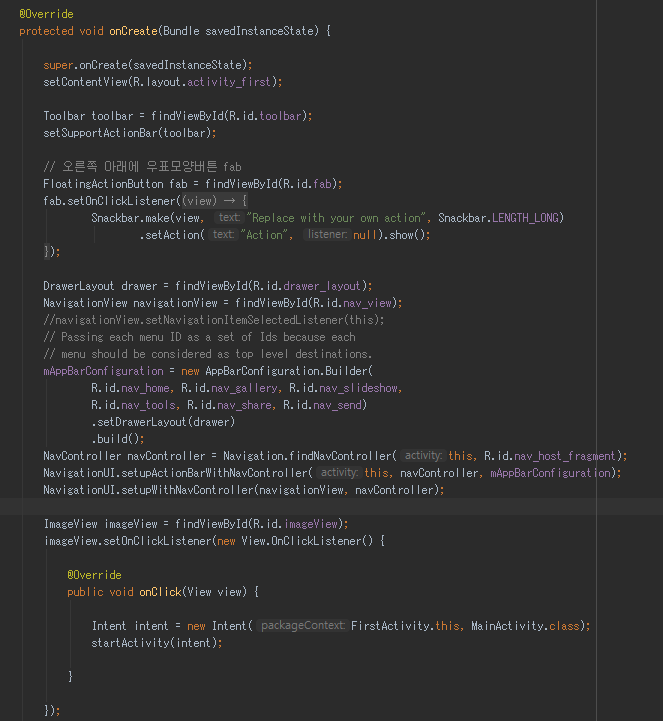Image resolution: width=663 pixels, height=721 pixels.
Task: Click the .setDrawerLayout(drawer) call
Action: pyautogui.click(x=163, y=422)
